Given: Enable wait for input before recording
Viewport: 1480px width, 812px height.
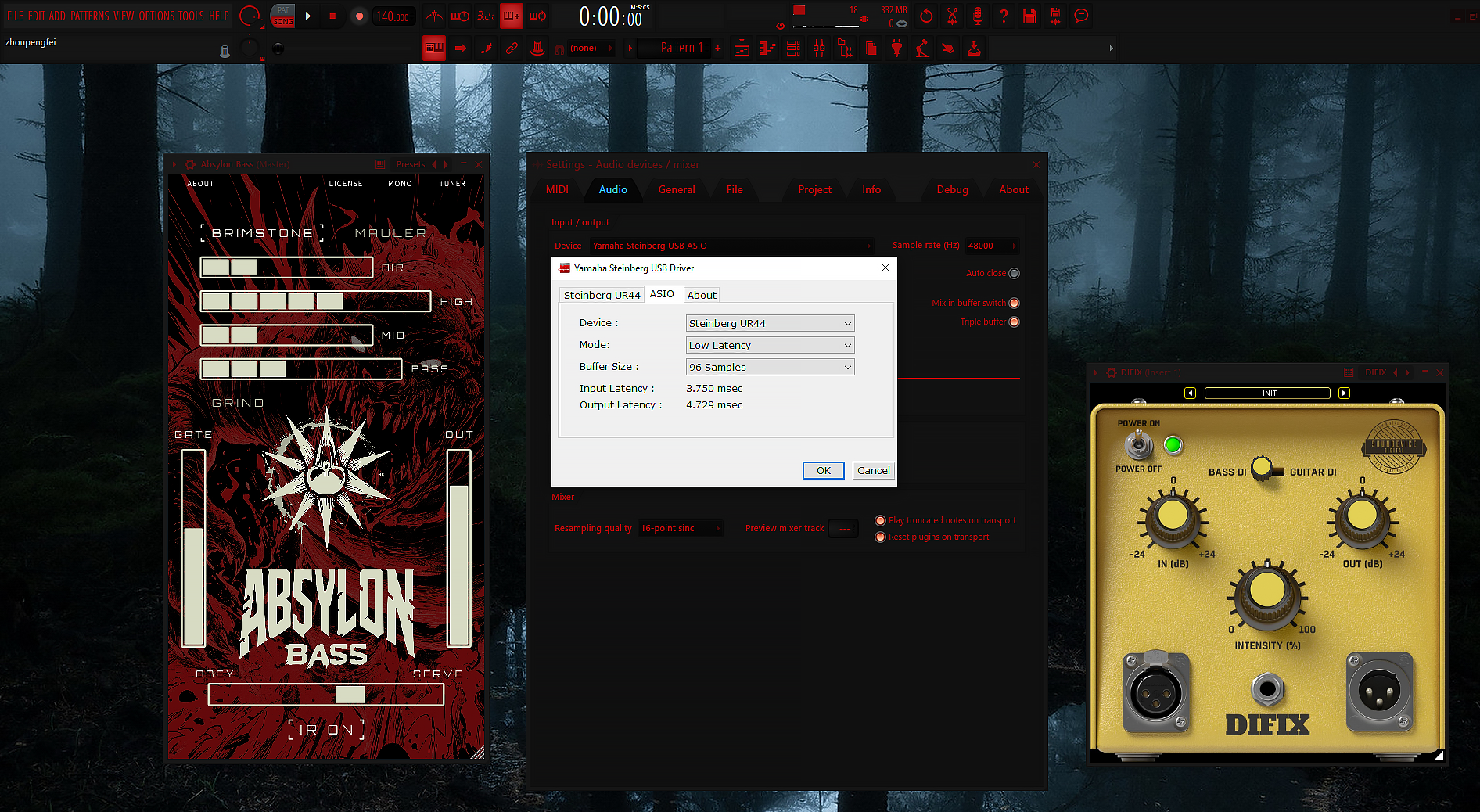Looking at the screenshot, I should (x=460, y=16).
